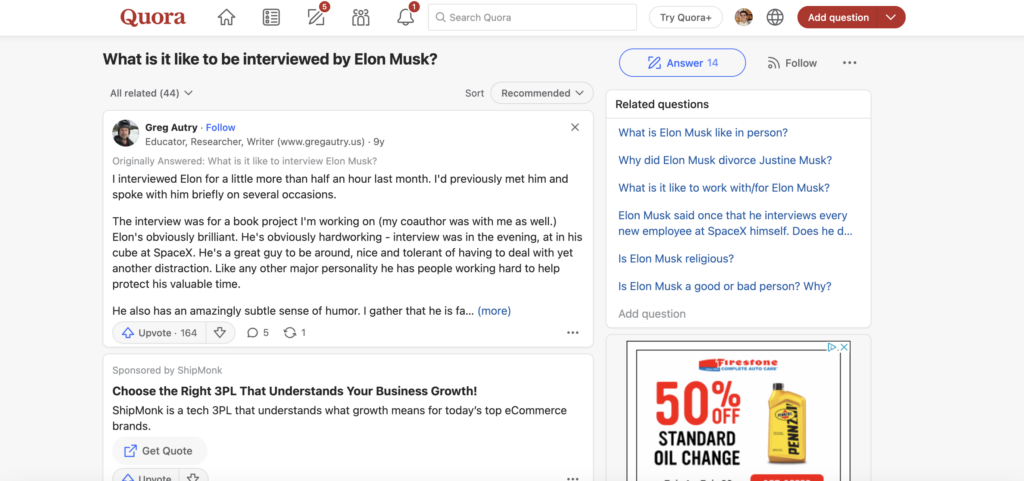Downvote Greg Autry's answer
Screen dimensions: 1024x481
(220, 333)
